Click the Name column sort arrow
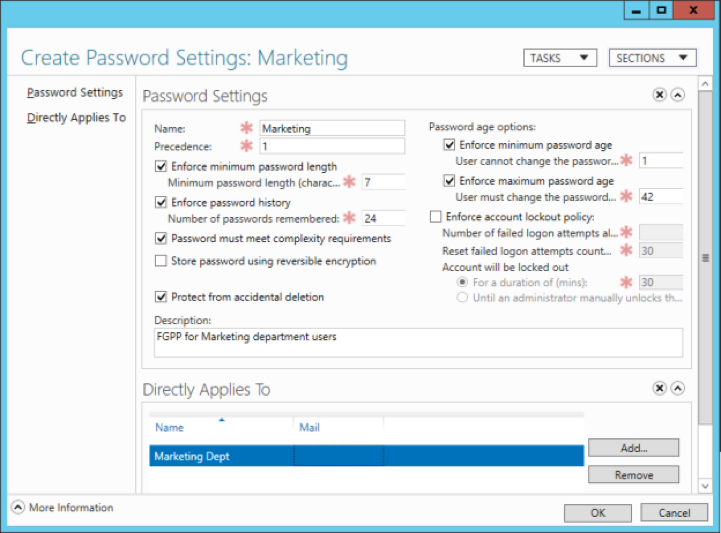Viewport: 721px width, 533px height. tap(221, 420)
